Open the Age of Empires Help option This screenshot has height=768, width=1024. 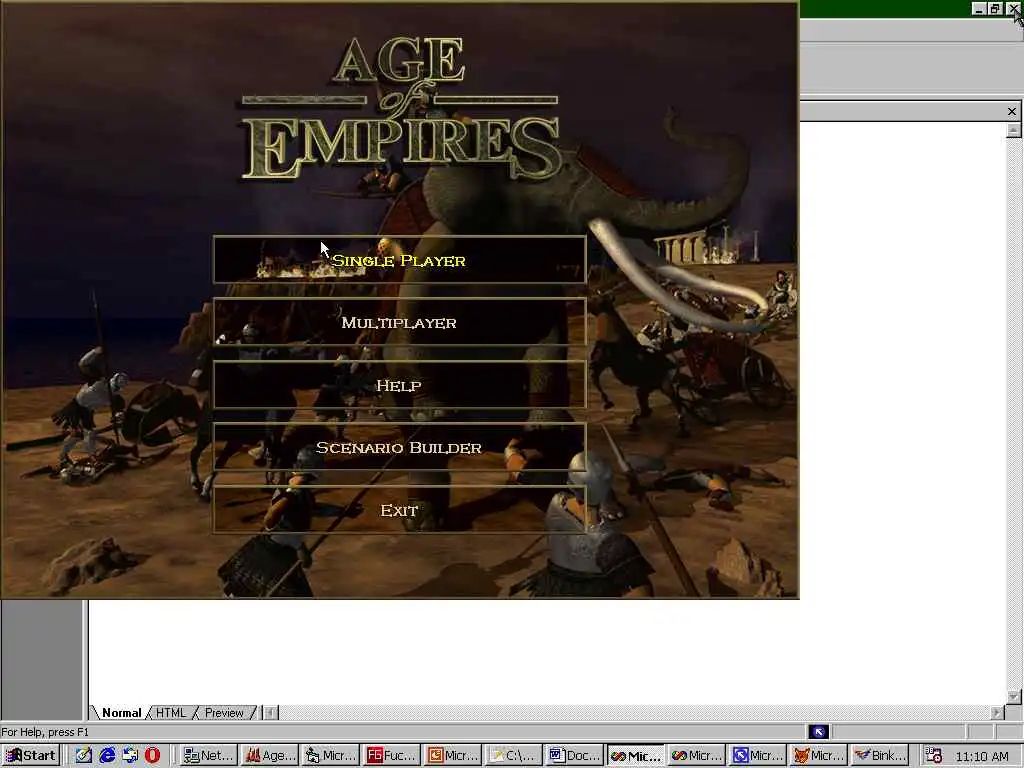coord(399,385)
